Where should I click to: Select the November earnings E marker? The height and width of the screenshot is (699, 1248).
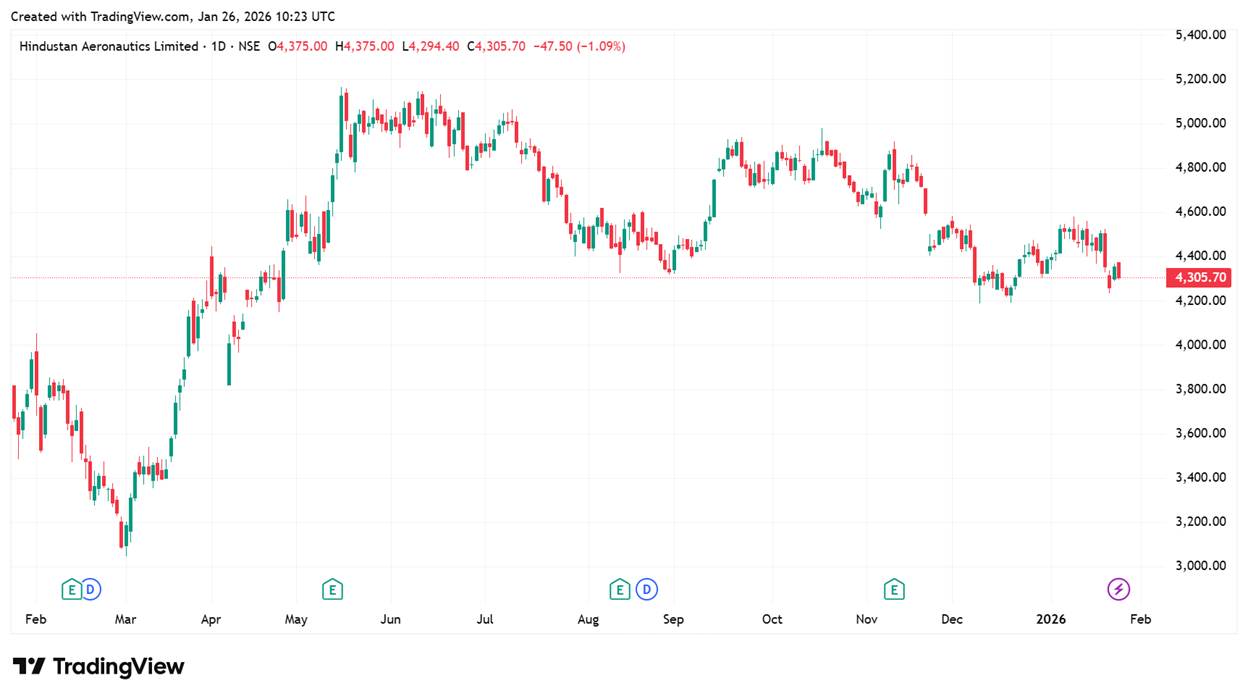coord(894,590)
